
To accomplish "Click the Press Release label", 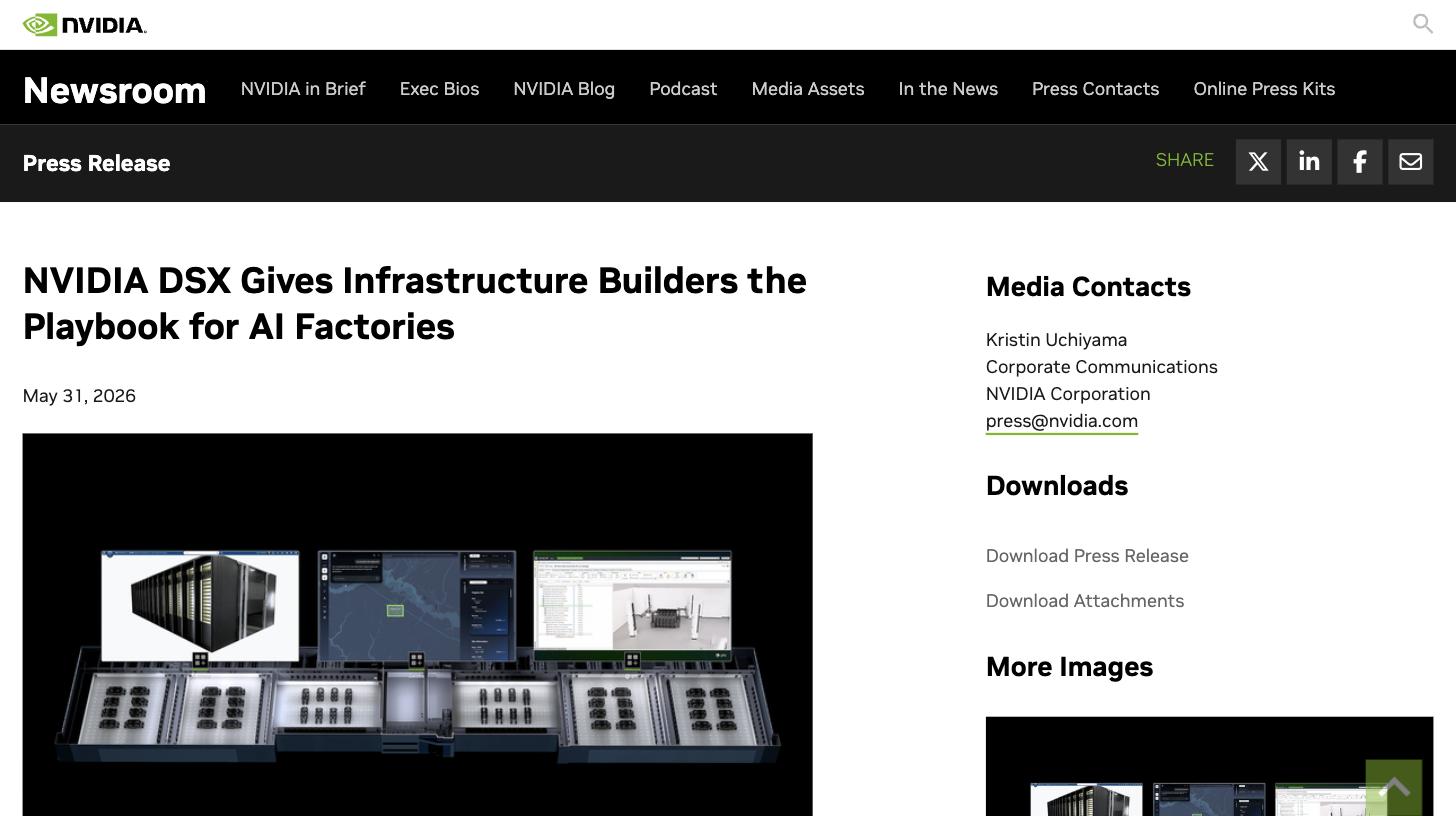I will (x=96, y=163).
